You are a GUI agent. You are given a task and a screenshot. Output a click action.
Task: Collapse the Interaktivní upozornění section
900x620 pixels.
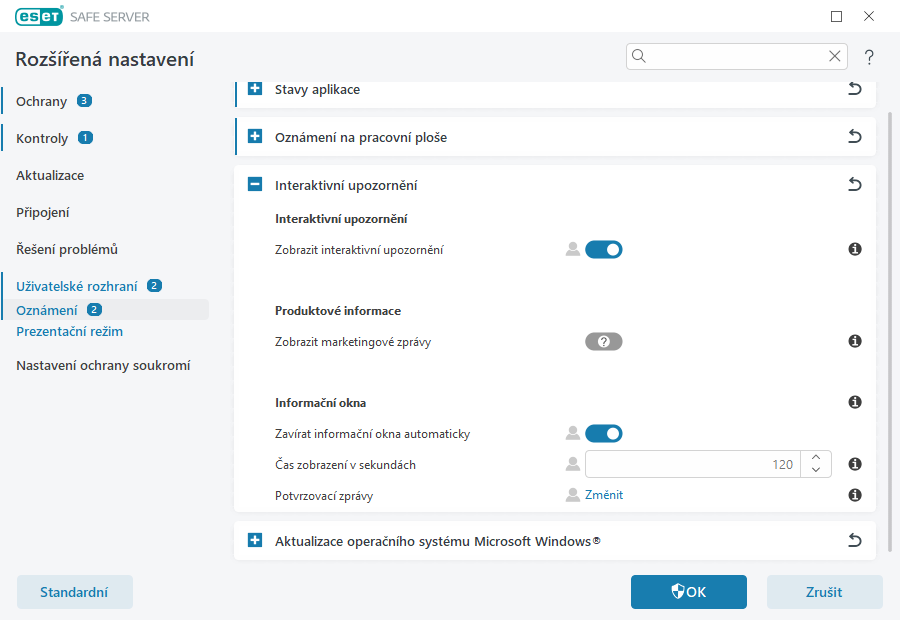pos(255,185)
